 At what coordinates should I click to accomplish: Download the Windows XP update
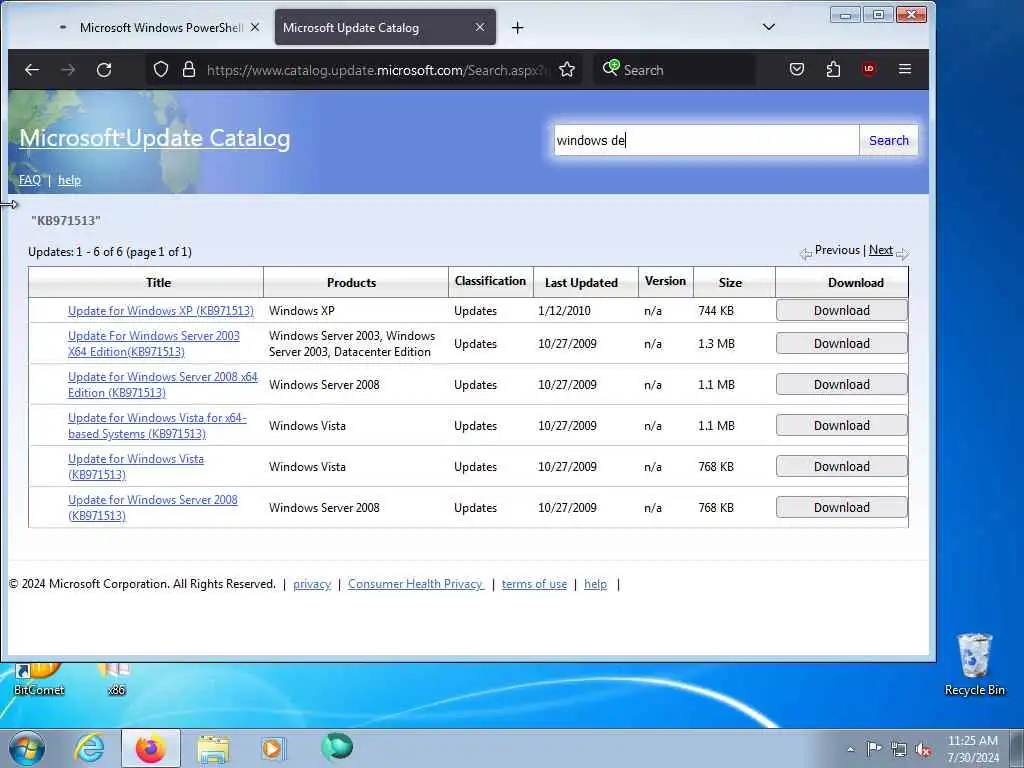click(841, 311)
